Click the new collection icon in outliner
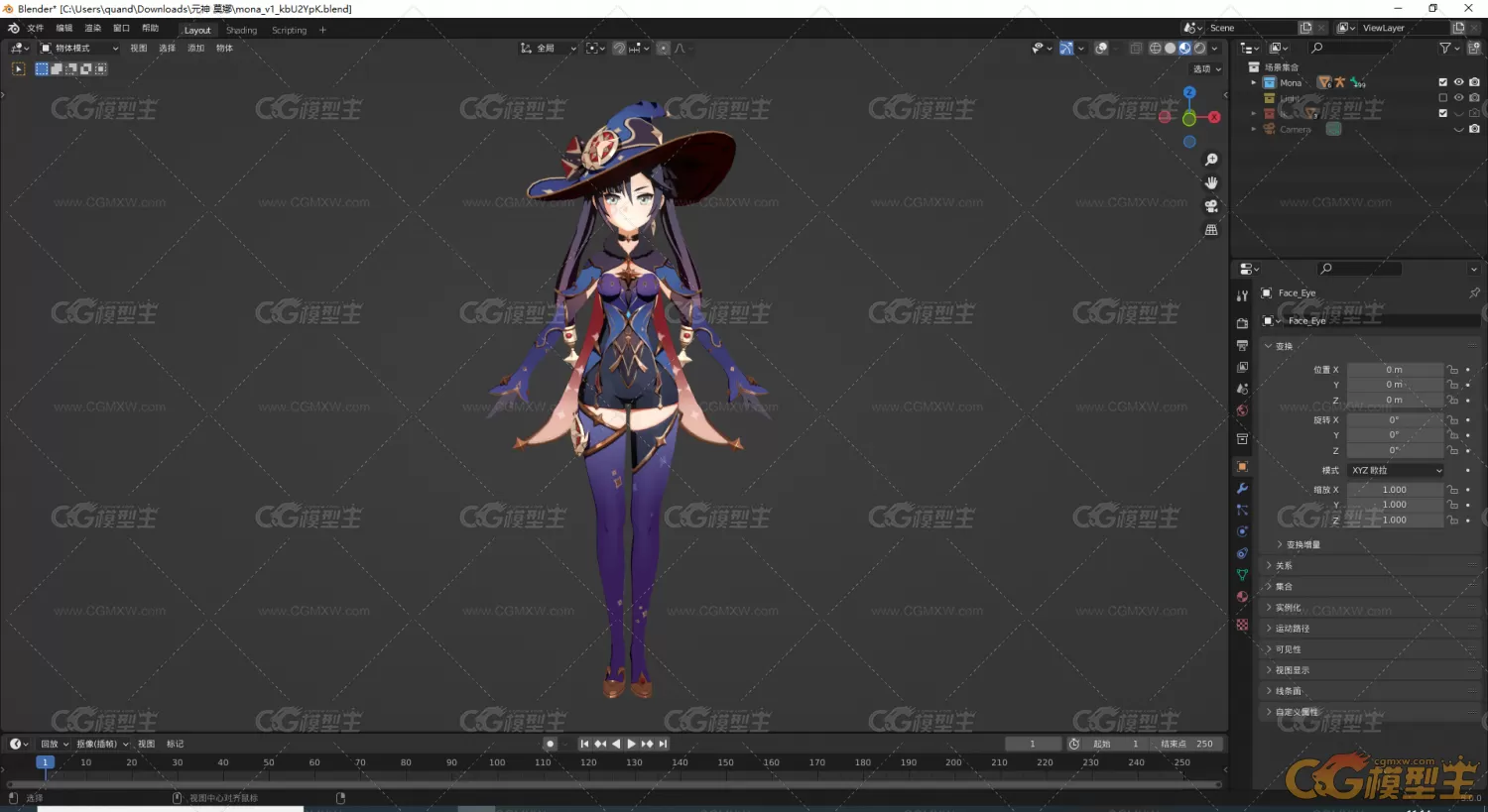Image resolution: width=1488 pixels, height=812 pixels. click(x=1474, y=48)
